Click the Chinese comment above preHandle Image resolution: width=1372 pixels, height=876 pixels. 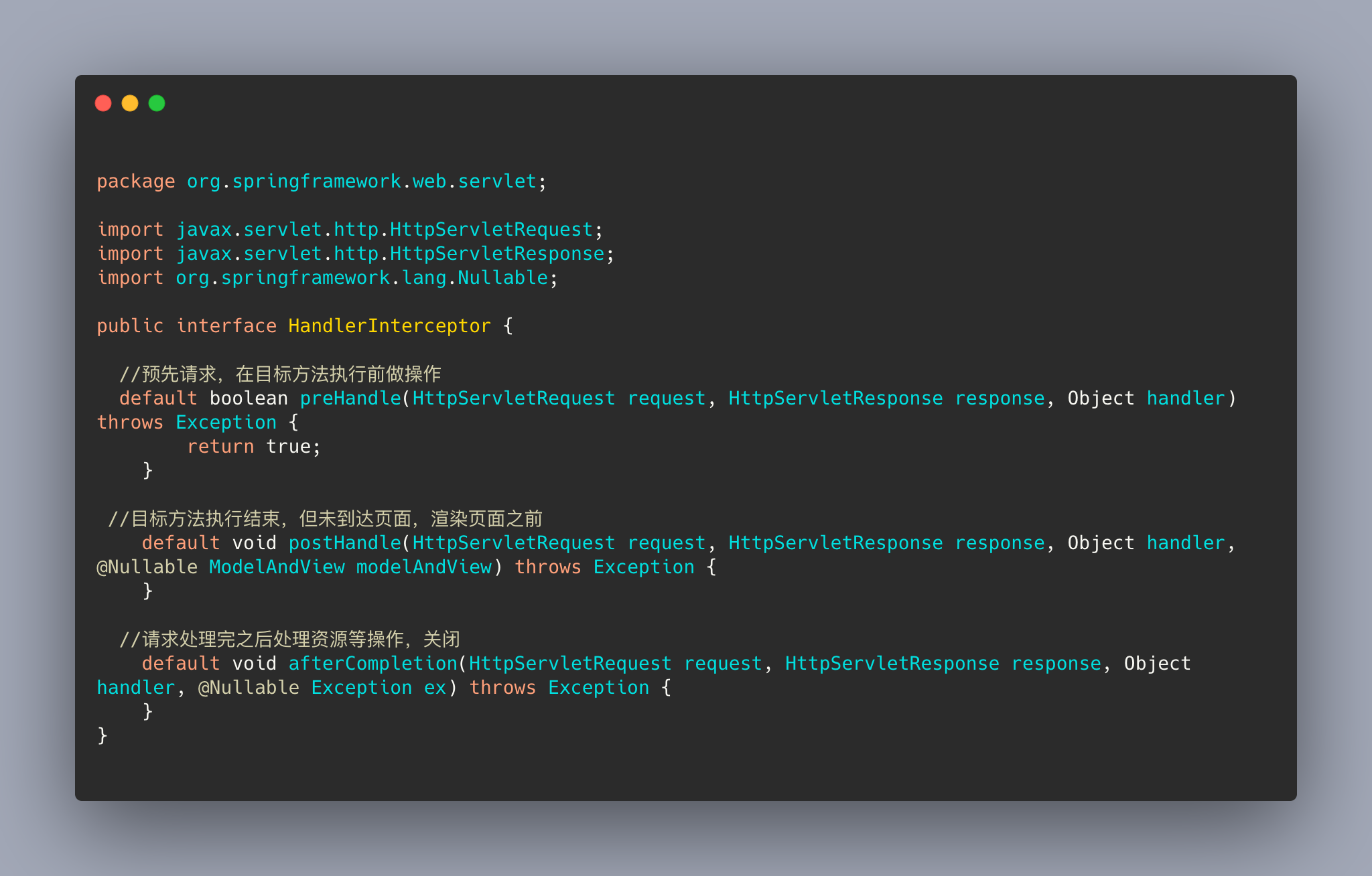(x=280, y=374)
